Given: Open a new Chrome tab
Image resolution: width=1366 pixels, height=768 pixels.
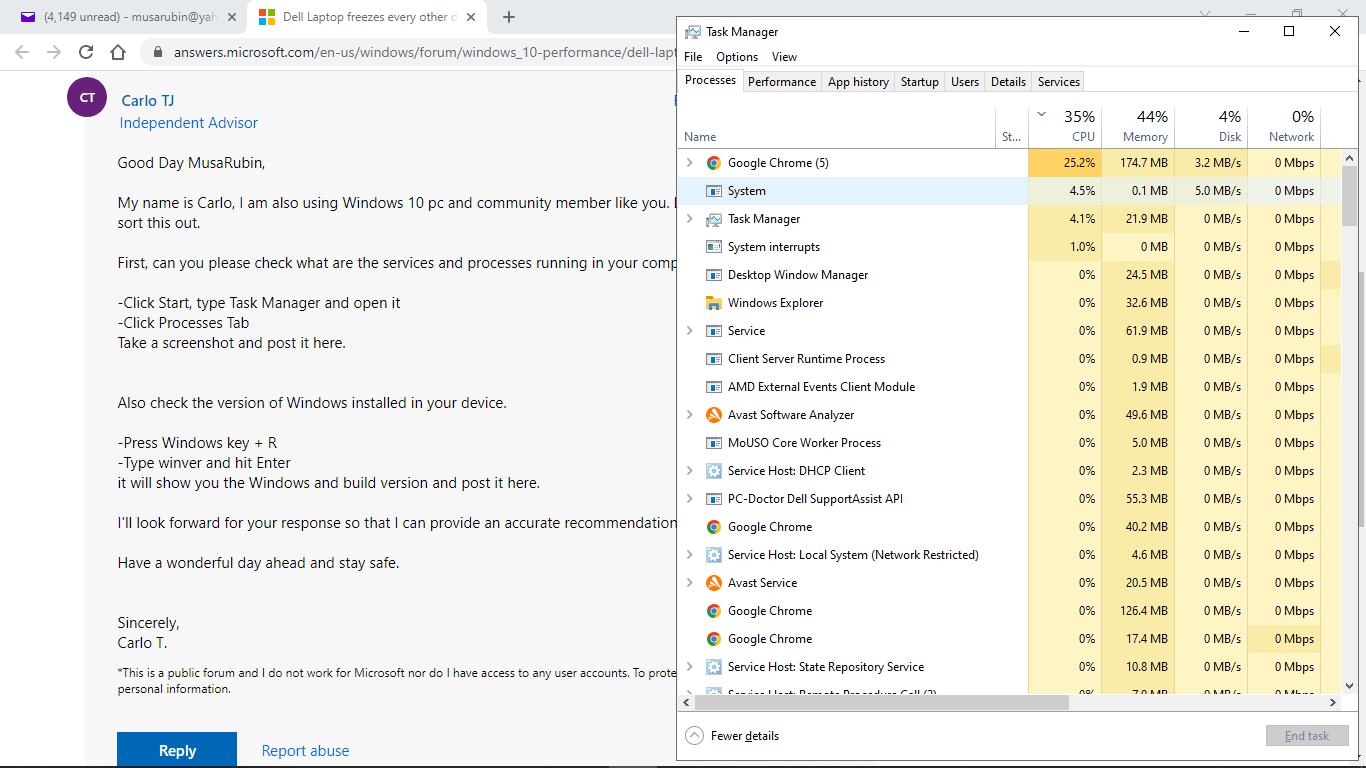Looking at the screenshot, I should pos(509,17).
